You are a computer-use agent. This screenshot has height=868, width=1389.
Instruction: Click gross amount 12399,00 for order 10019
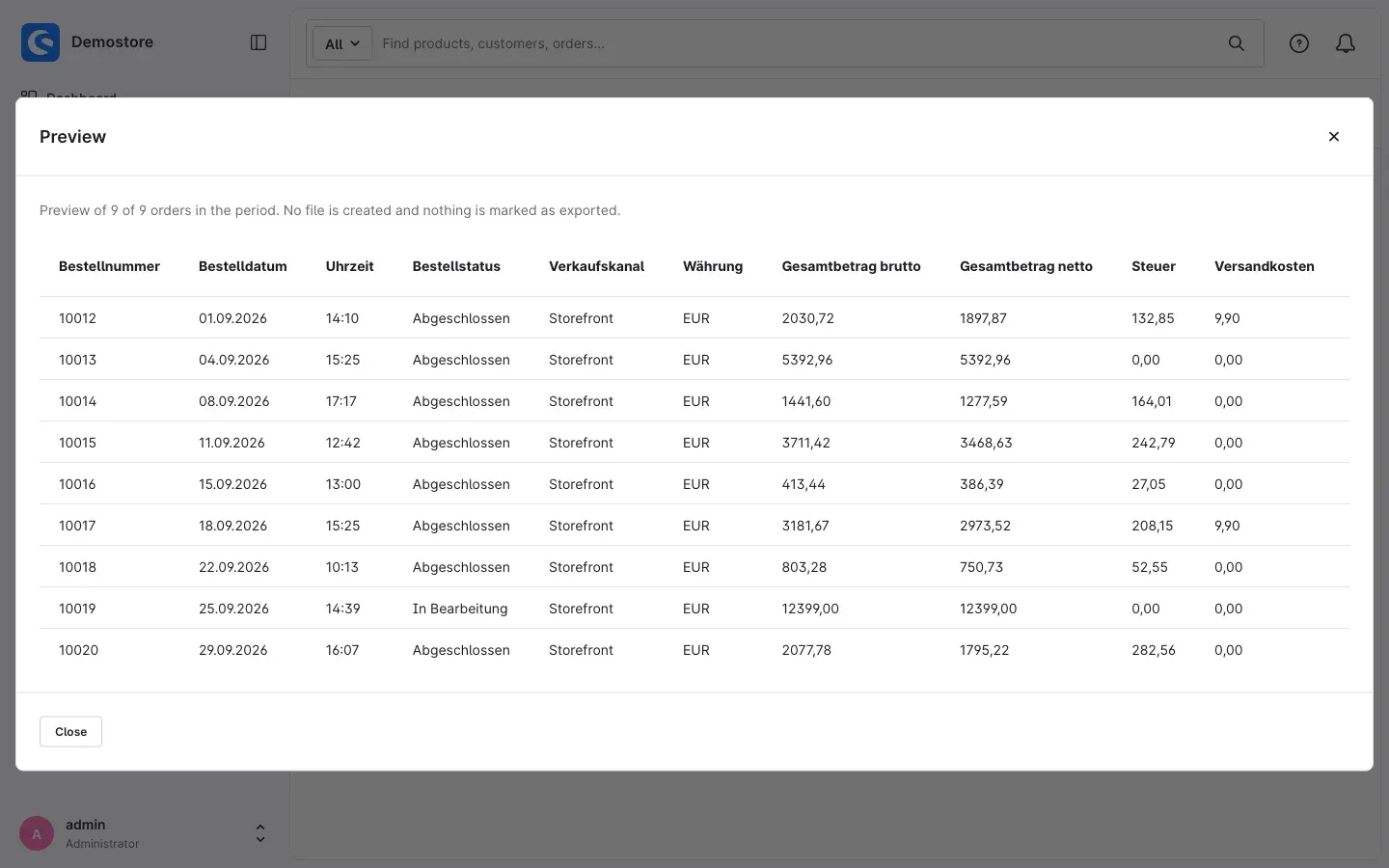810,609
